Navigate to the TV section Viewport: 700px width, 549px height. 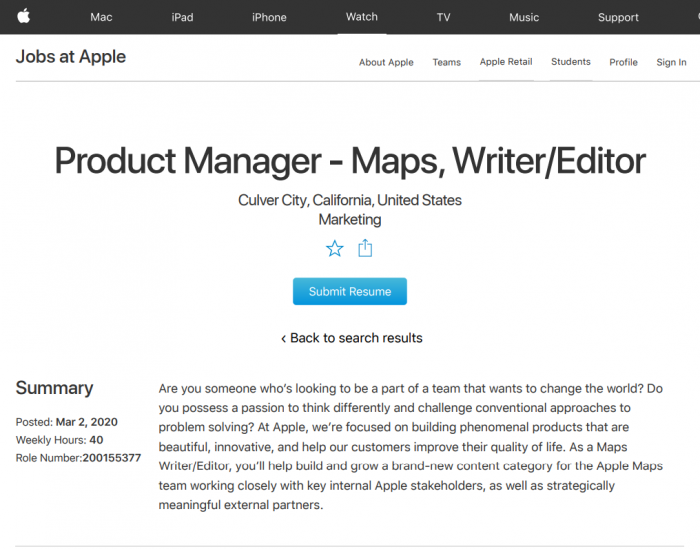point(443,17)
